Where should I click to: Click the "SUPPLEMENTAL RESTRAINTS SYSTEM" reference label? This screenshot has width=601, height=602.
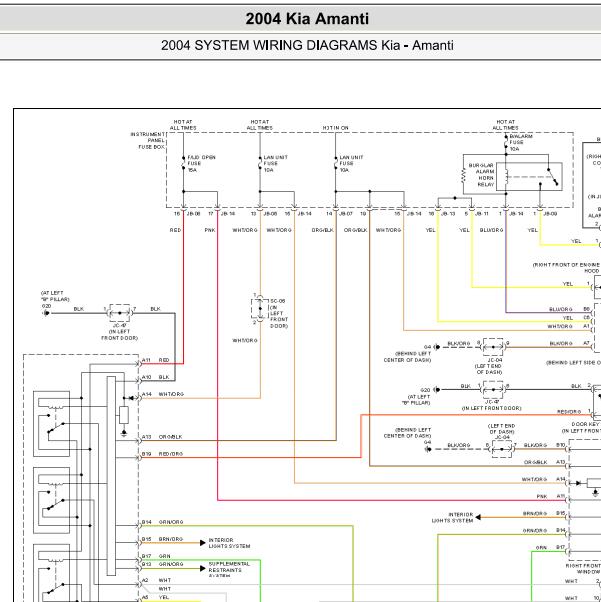click(x=229, y=570)
